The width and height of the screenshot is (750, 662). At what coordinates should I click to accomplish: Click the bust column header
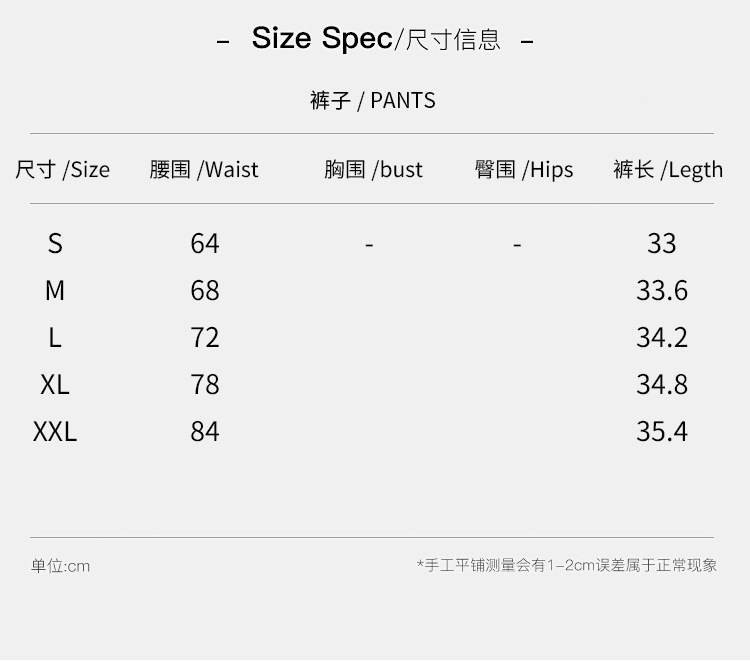(373, 169)
